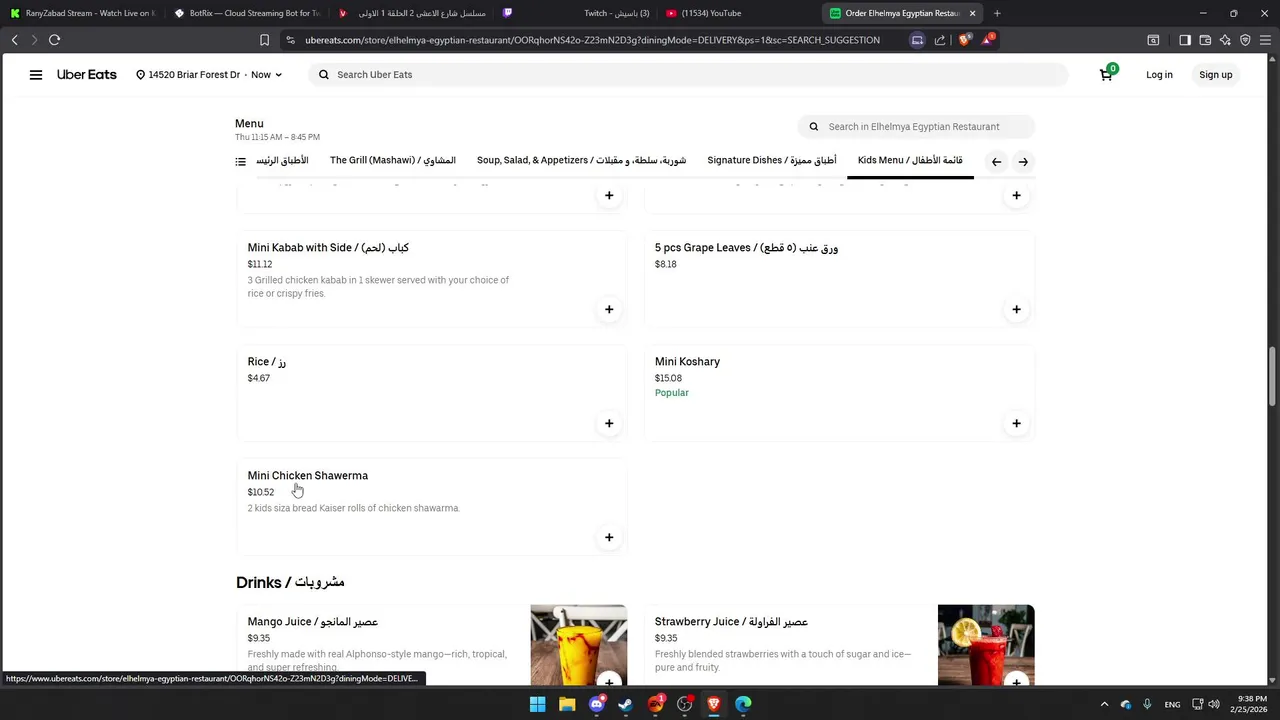The height and width of the screenshot is (720, 1280).
Task: Open Microsoft Edge from taskbar
Action: tap(743, 704)
